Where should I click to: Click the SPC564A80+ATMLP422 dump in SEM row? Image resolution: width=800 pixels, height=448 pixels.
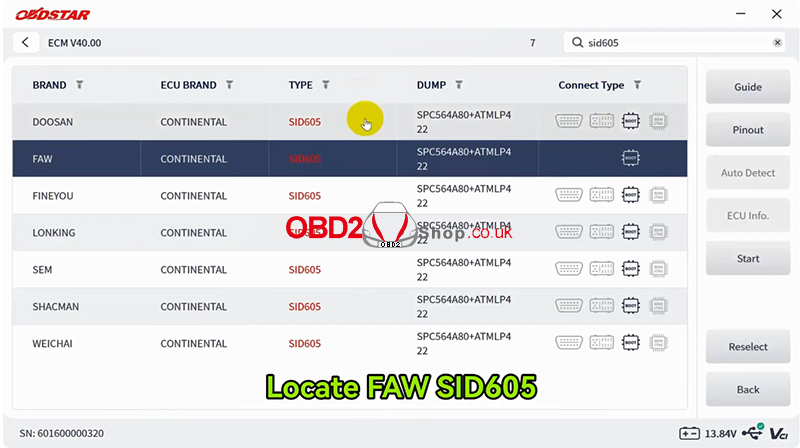[x=464, y=269]
